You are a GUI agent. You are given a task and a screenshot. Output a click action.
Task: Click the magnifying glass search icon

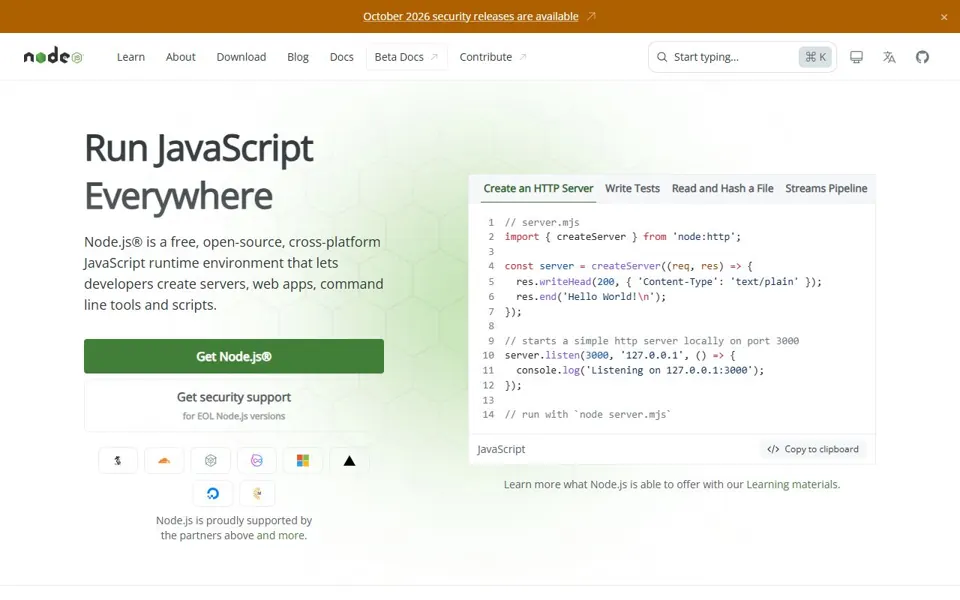[662, 57]
